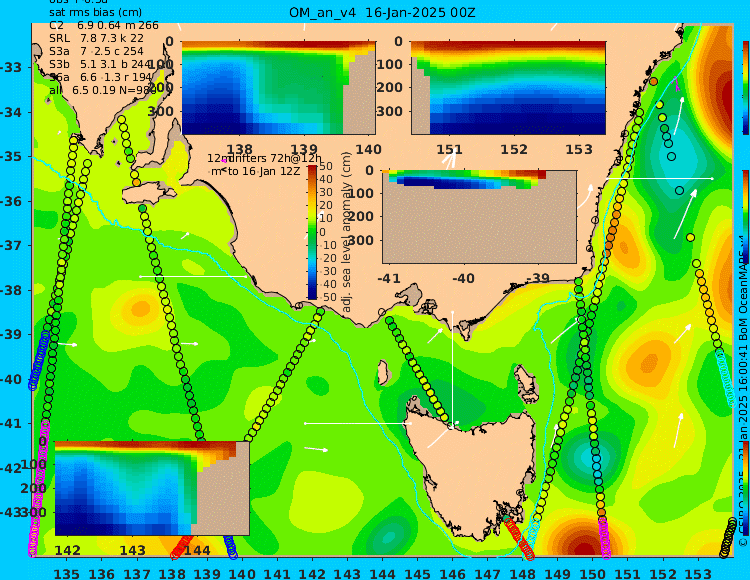Screen dimensions: 750x580
Task: Click the C2 6.9 0.64 m 266 row
Action: click(x=104, y=25)
